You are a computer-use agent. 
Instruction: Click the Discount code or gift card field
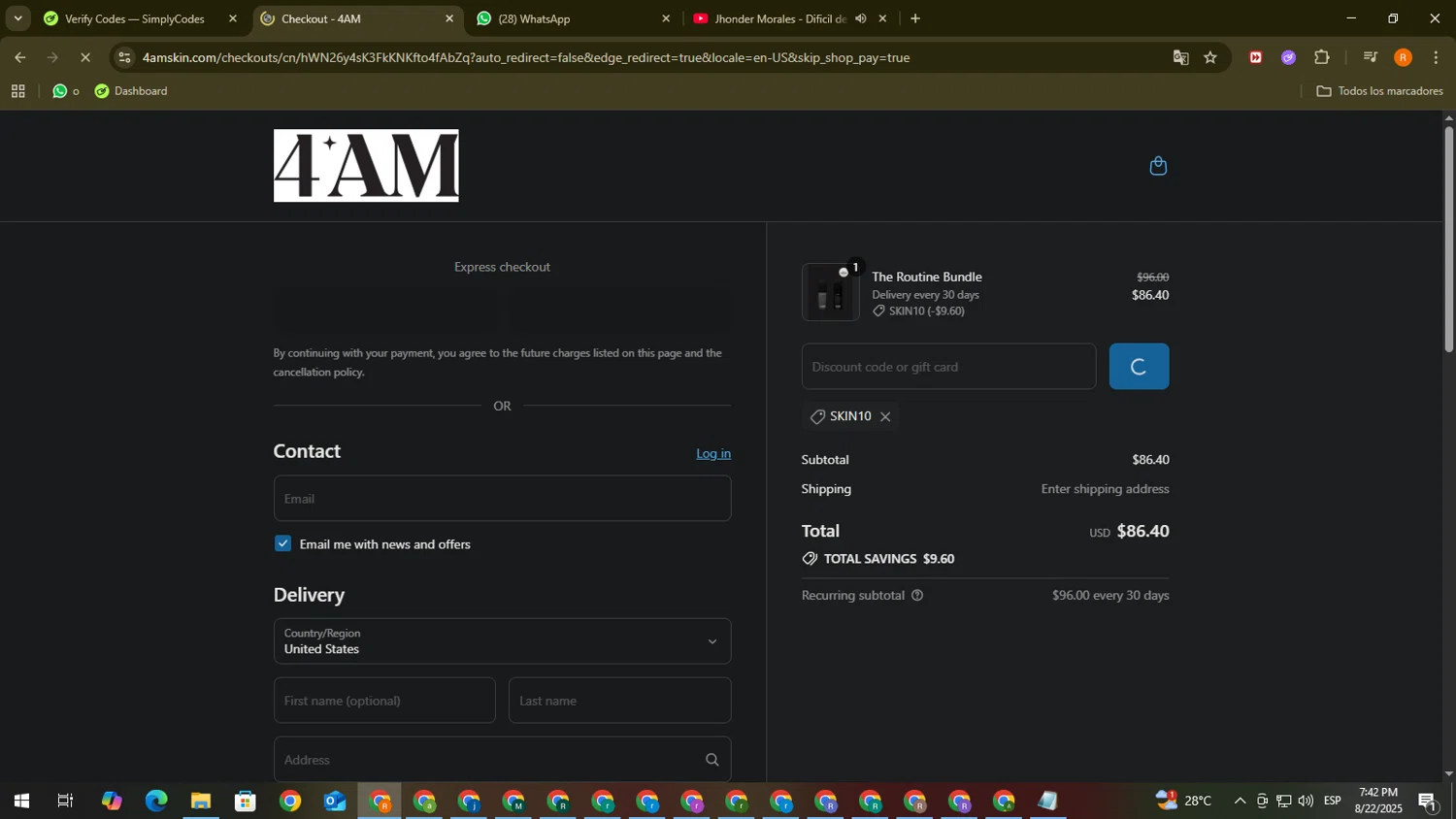(x=948, y=367)
